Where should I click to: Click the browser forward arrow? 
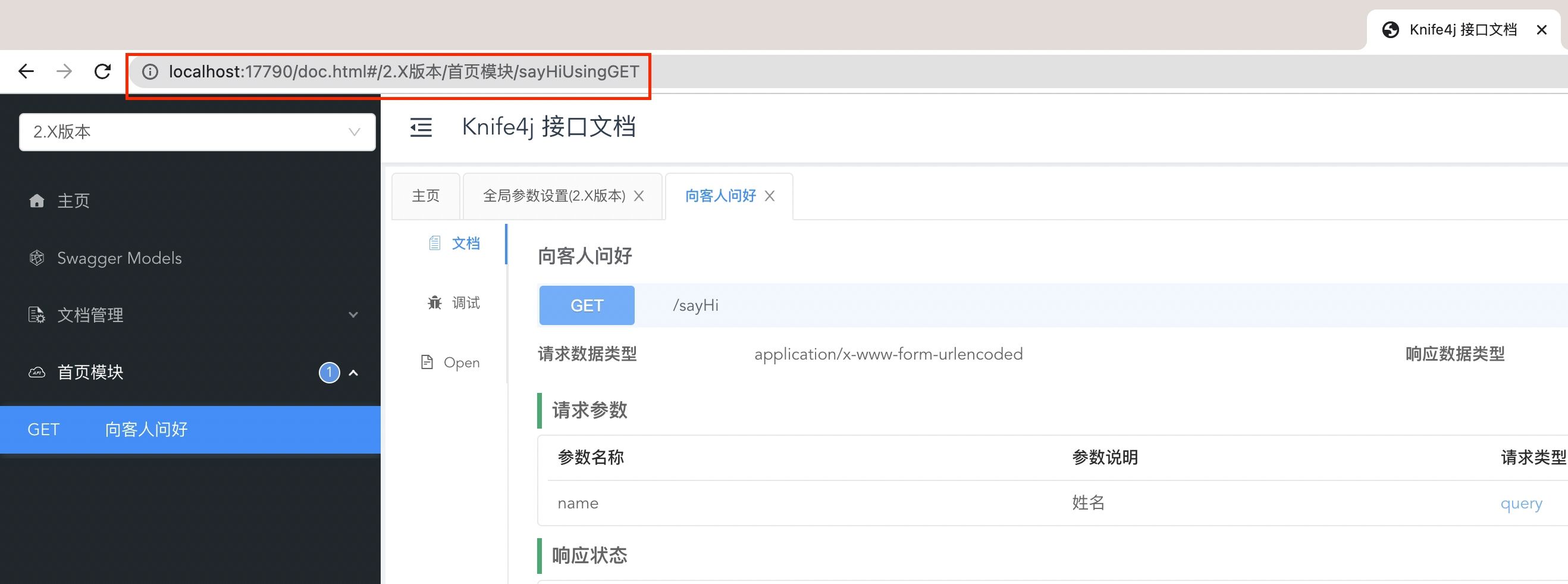click(x=64, y=71)
